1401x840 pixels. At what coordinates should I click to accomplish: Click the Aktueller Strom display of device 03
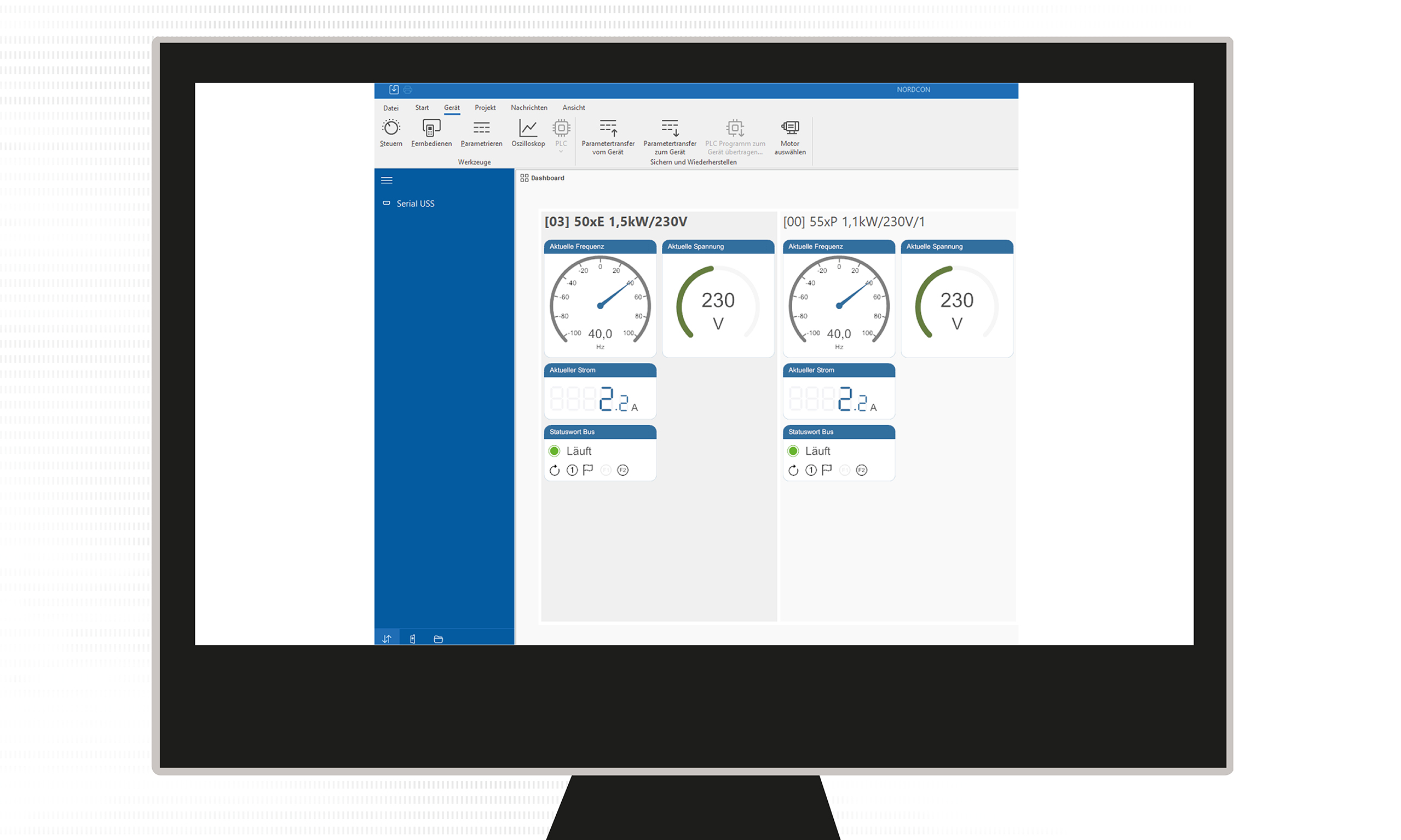click(x=600, y=398)
